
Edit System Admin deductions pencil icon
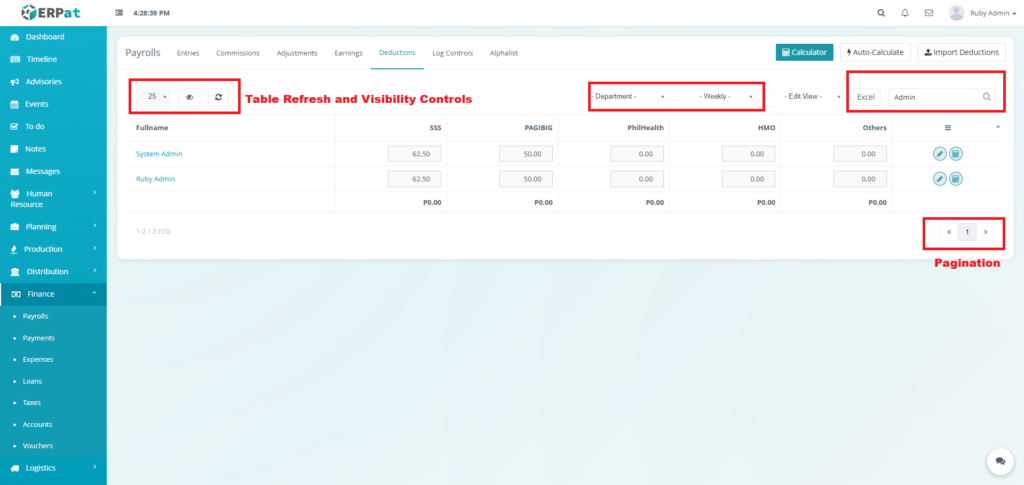pyautogui.click(x=939, y=154)
